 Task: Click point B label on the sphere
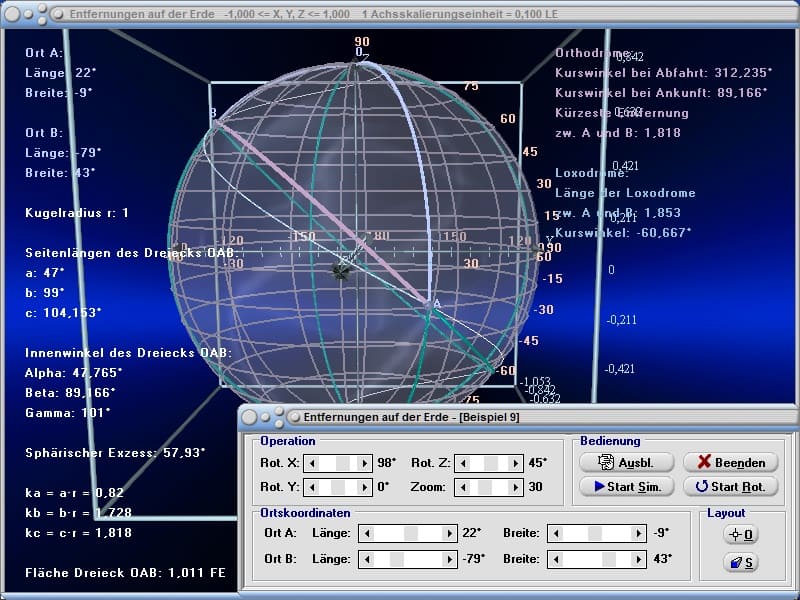(213, 112)
